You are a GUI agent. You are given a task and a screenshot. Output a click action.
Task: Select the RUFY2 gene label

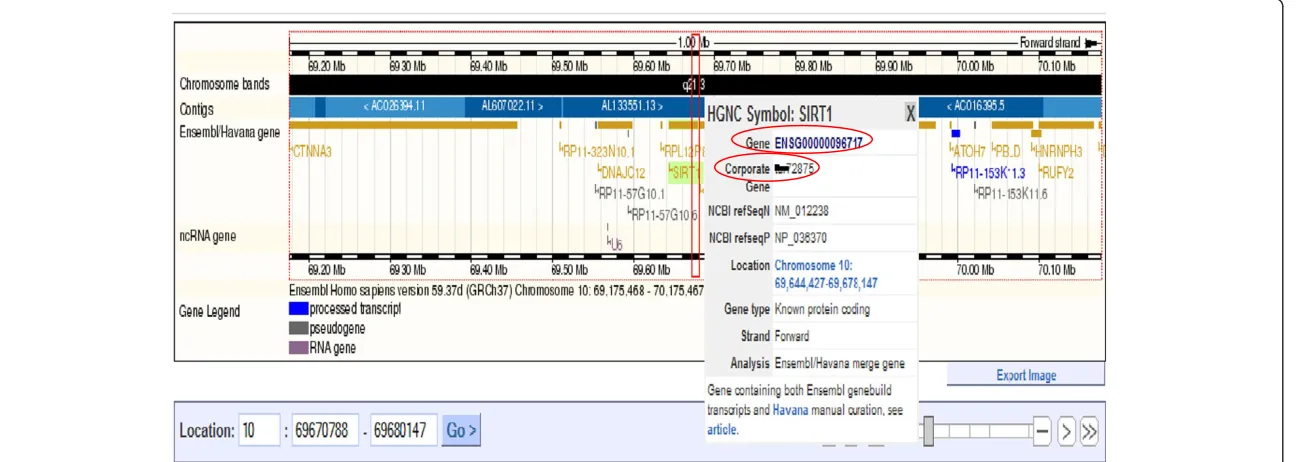pyautogui.click(x=1056, y=172)
